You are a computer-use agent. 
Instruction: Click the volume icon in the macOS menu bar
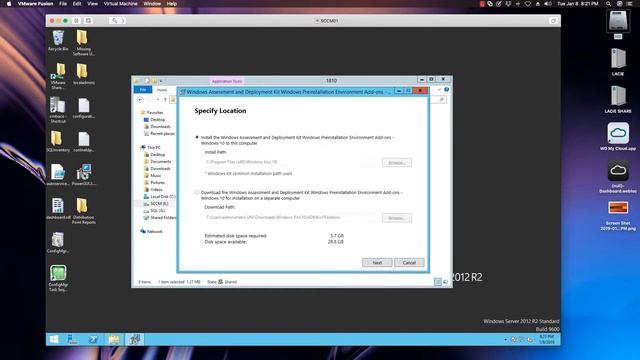(x=548, y=4)
